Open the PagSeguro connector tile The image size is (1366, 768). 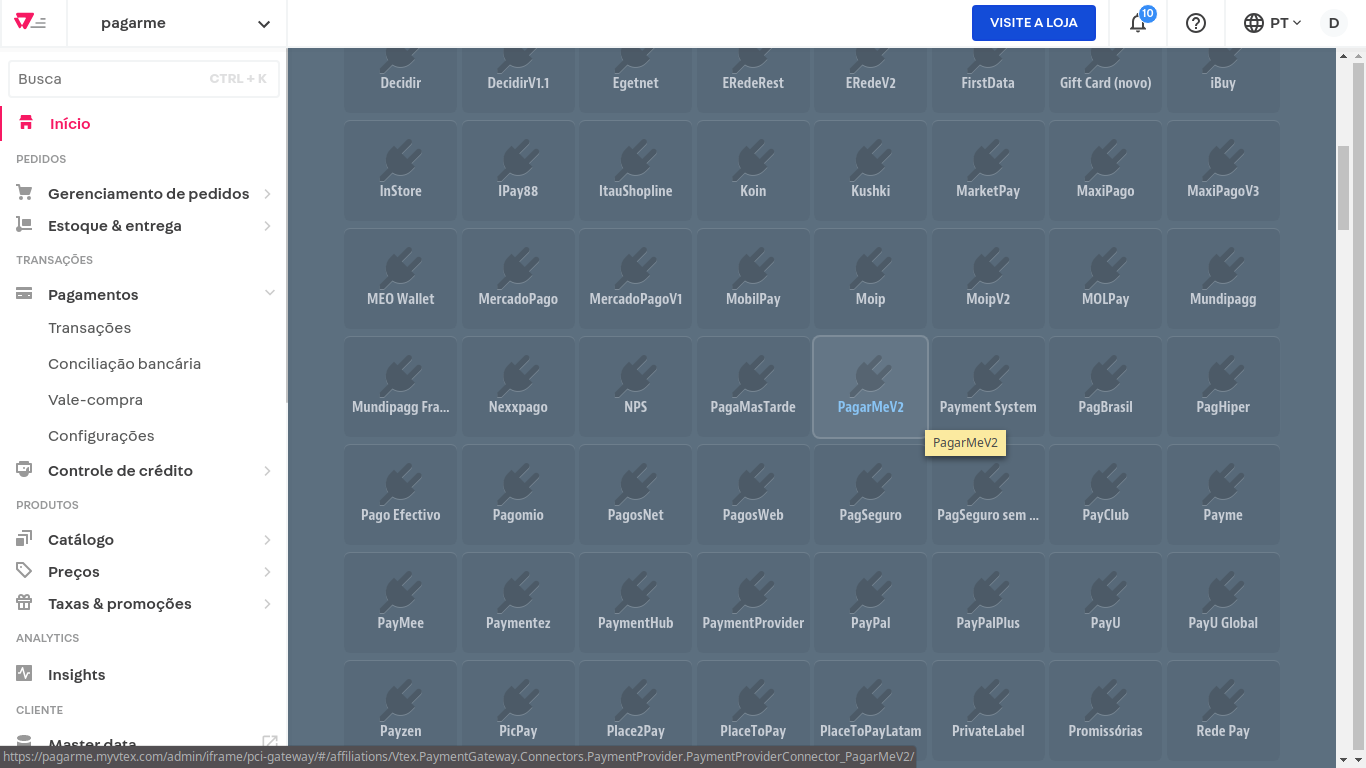point(870,495)
